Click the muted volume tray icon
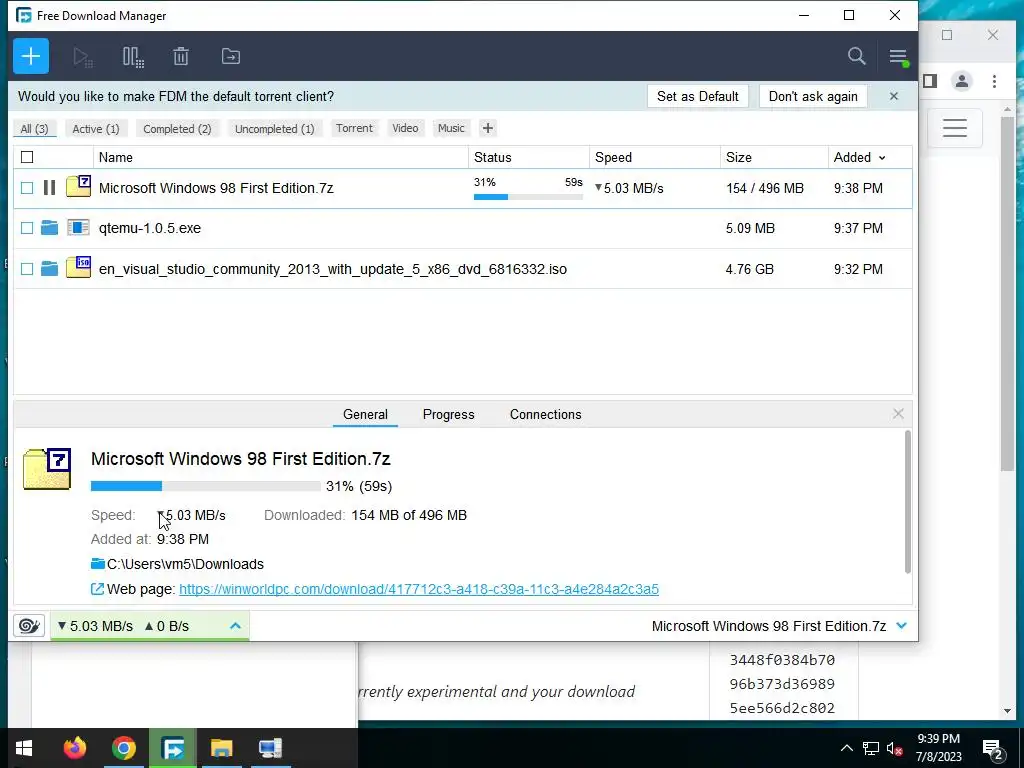The image size is (1024, 768). tap(894, 748)
